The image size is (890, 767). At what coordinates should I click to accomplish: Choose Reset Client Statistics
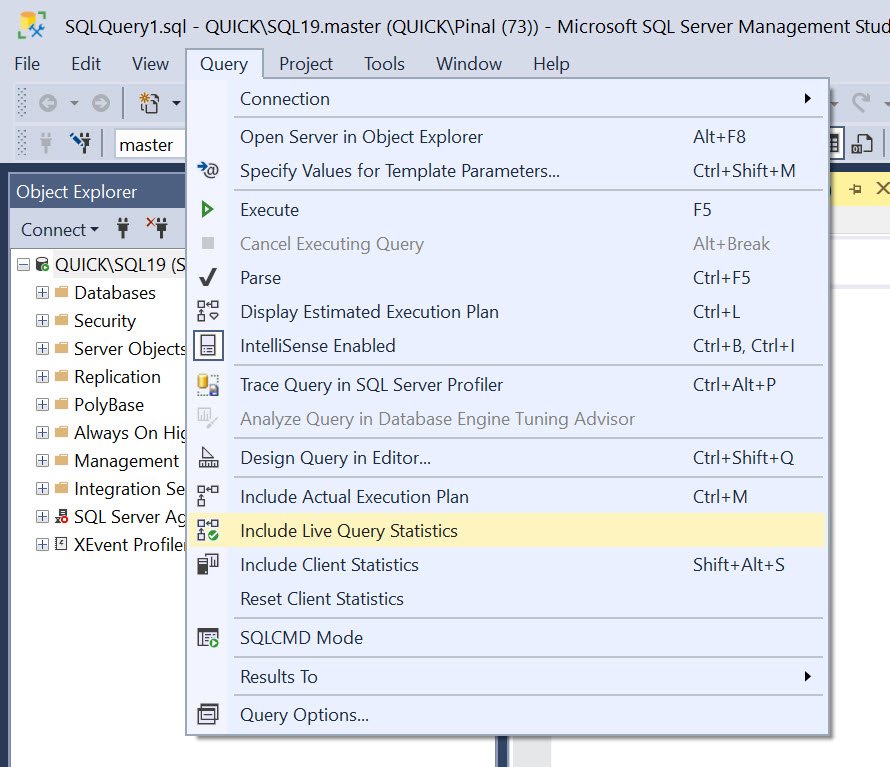(507, 599)
